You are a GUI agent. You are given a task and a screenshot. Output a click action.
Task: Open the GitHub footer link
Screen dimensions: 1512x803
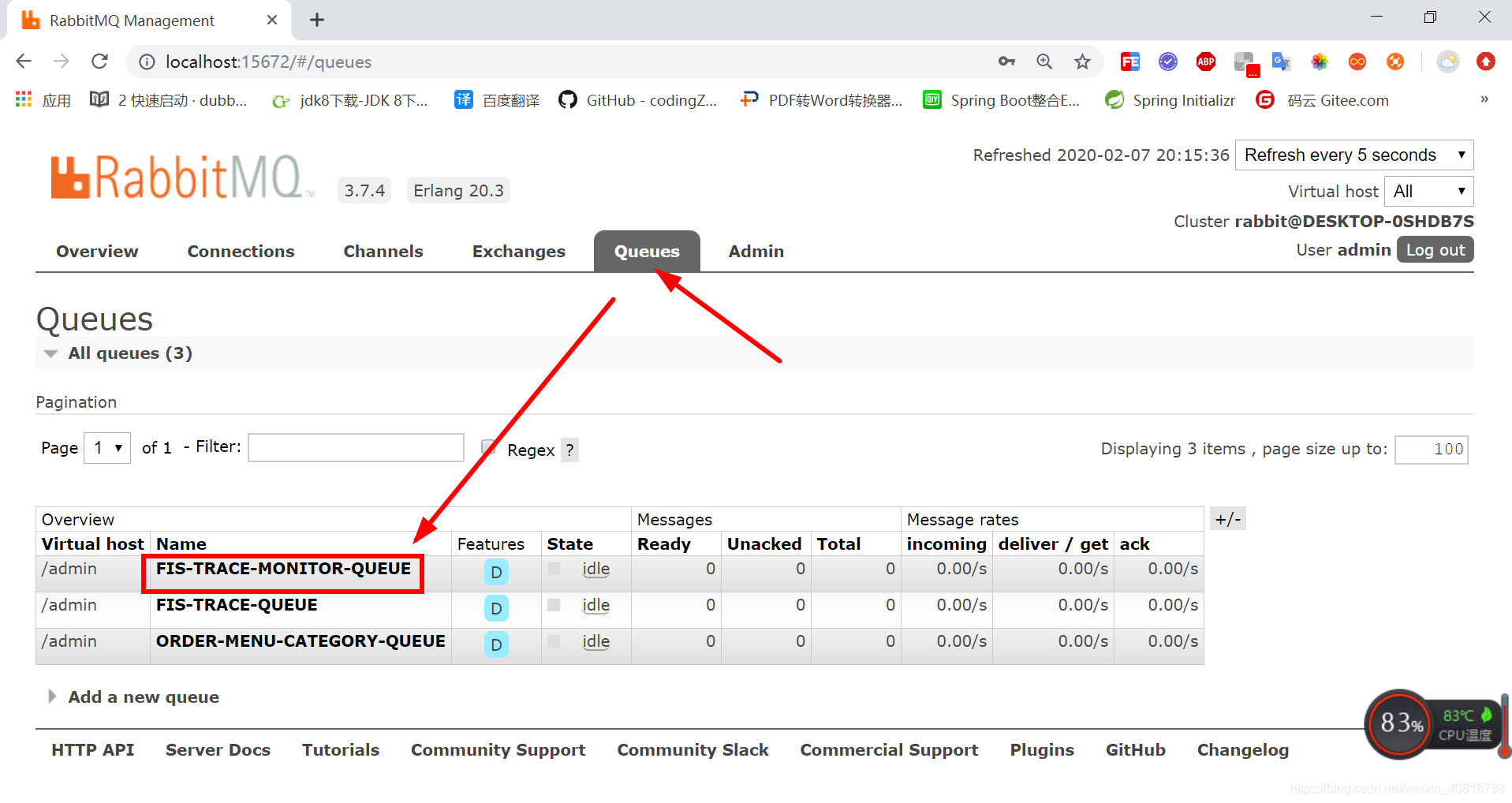(1136, 750)
